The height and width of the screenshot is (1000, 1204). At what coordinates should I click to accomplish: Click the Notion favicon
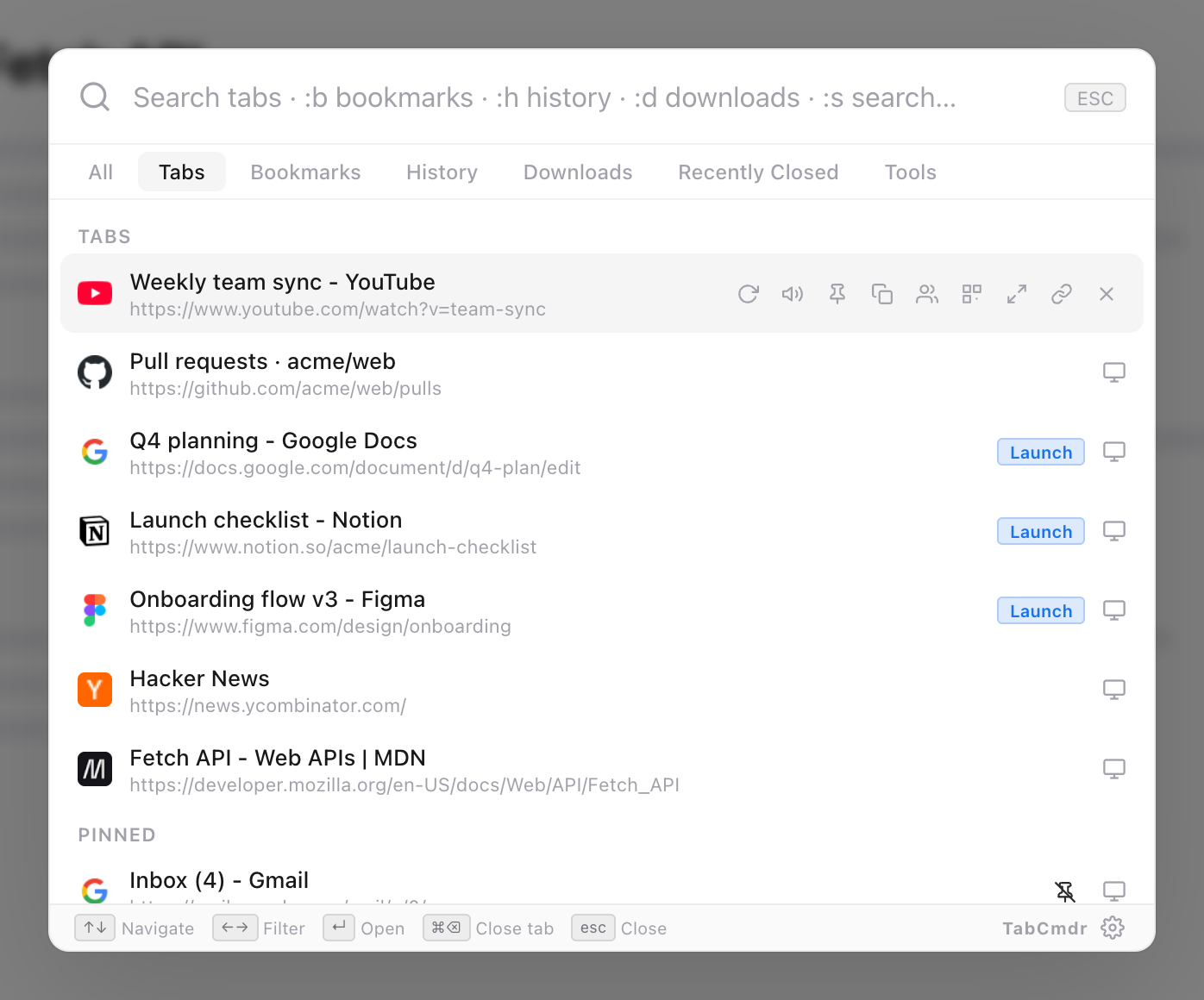point(95,531)
